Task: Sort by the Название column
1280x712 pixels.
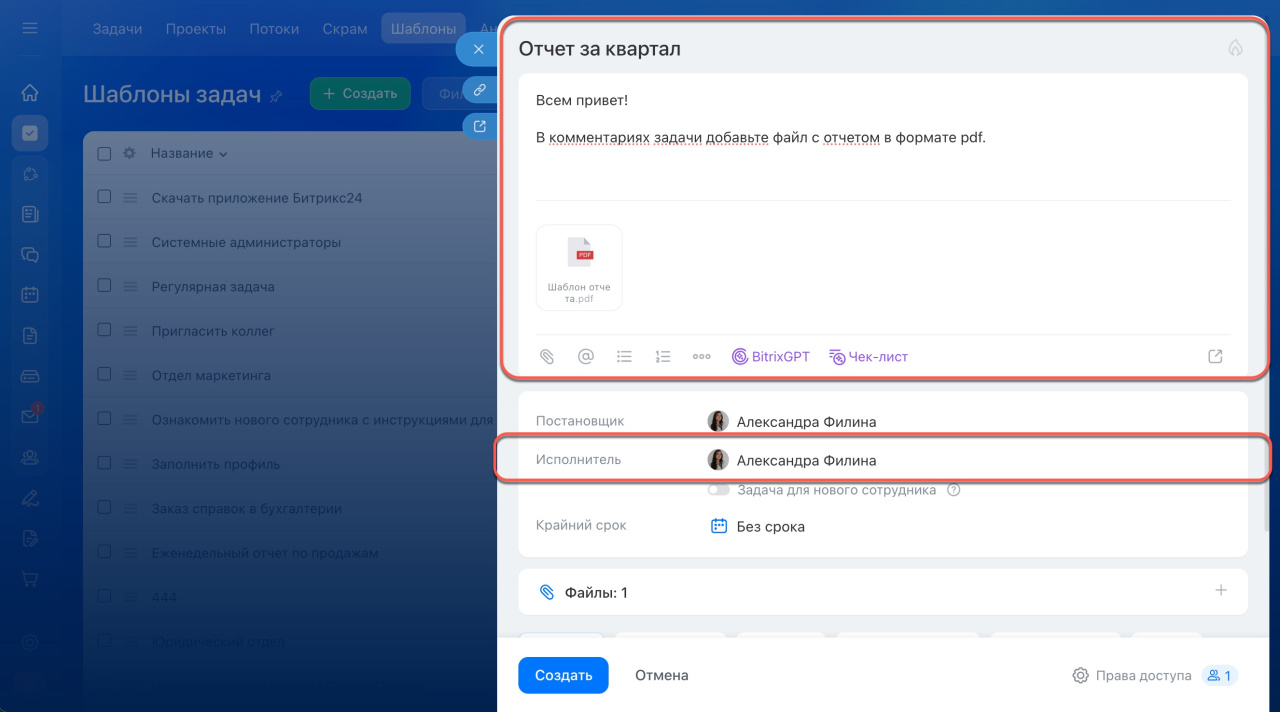Action: click(x=189, y=153)
